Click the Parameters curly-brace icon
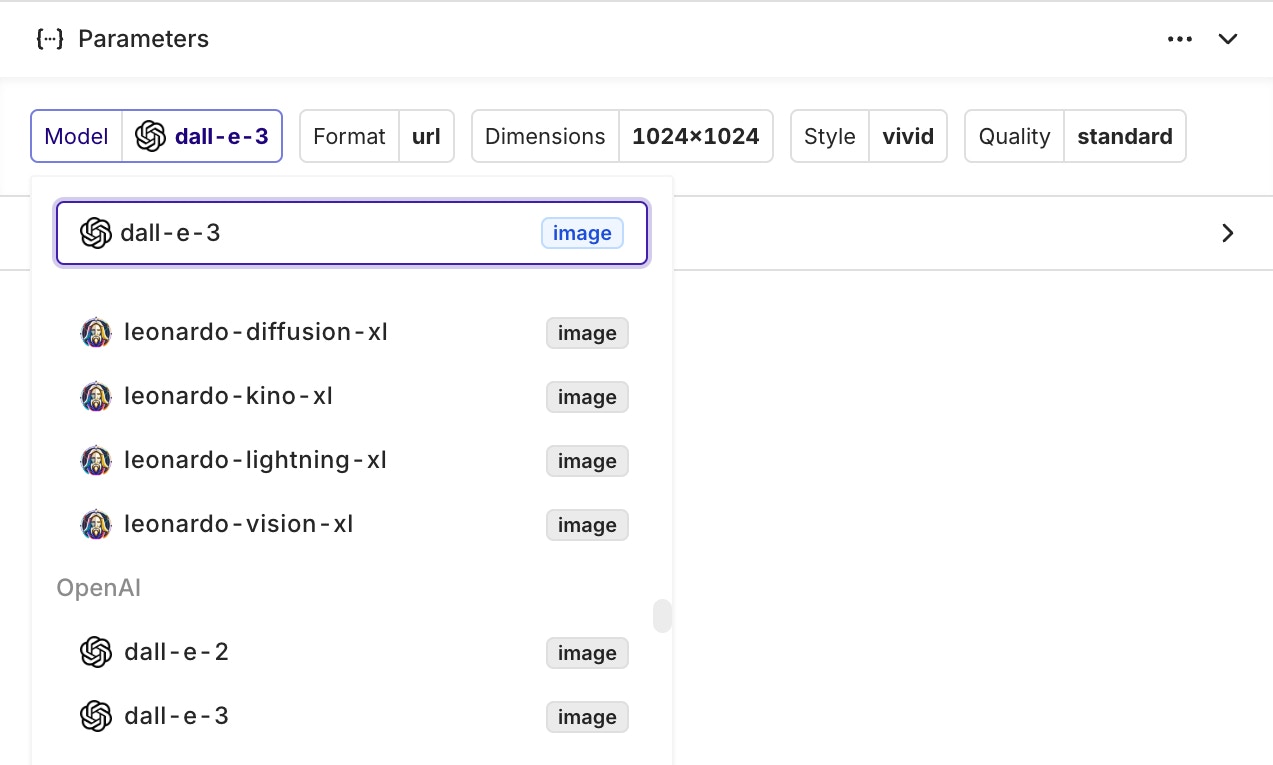This screenshot has width=1273, height=765. pyautogui.click(x=49, y=39)
